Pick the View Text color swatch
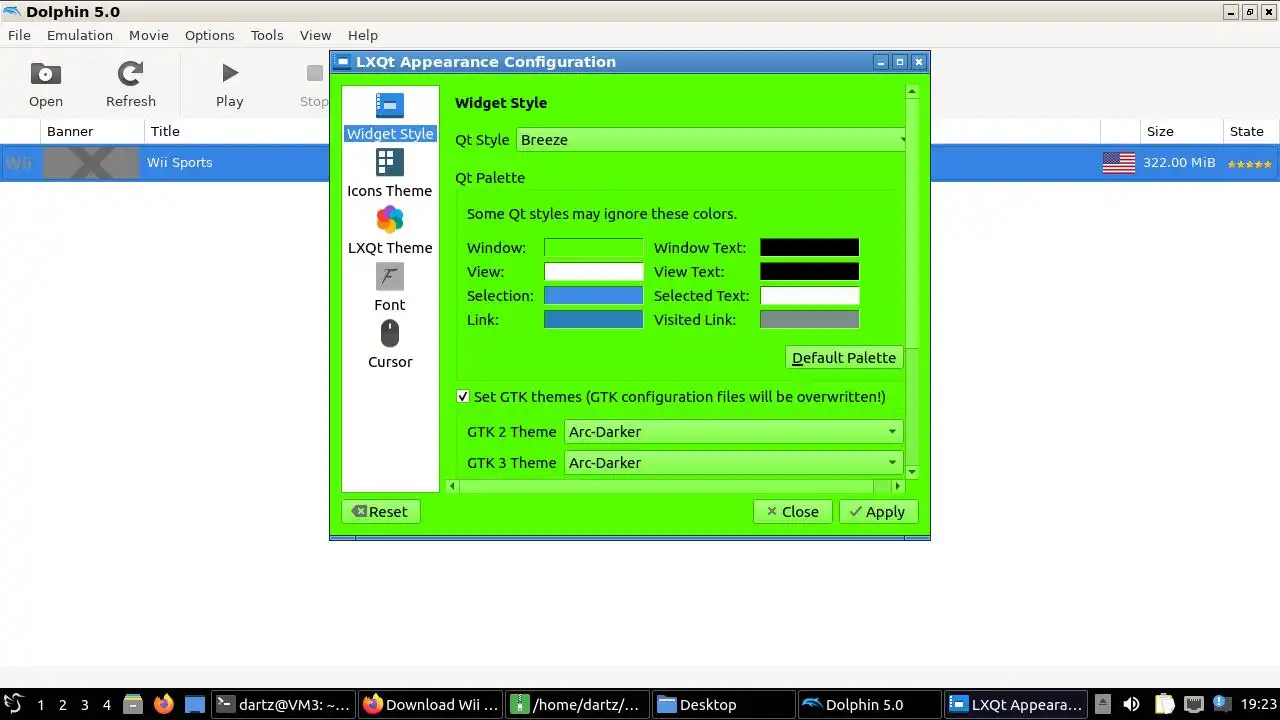The image size is (1280, 720). (x=809, y=272)
